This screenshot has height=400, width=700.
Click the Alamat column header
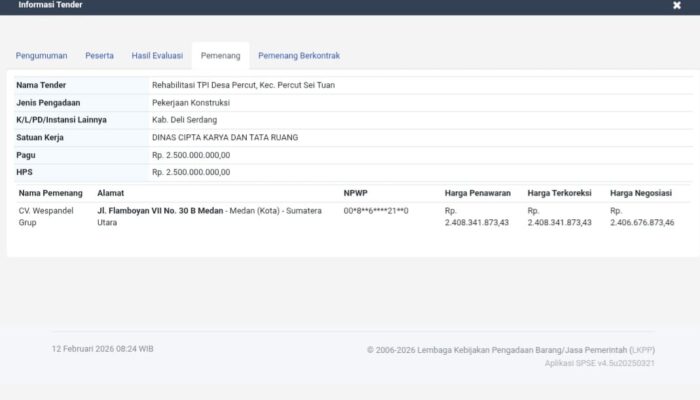[x=111, y=192]
